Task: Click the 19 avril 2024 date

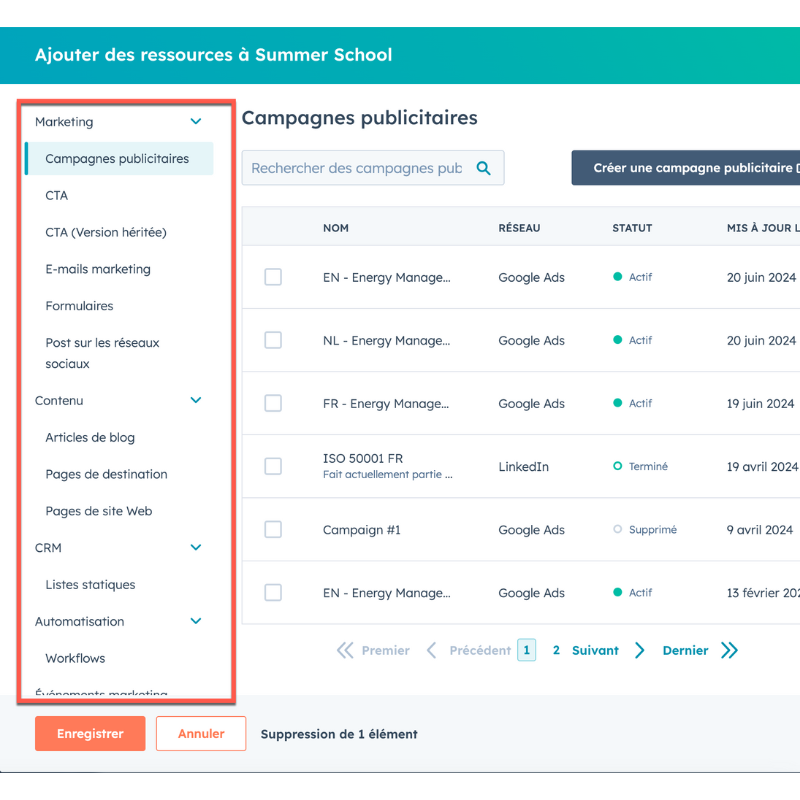Action: click(762, 466)
